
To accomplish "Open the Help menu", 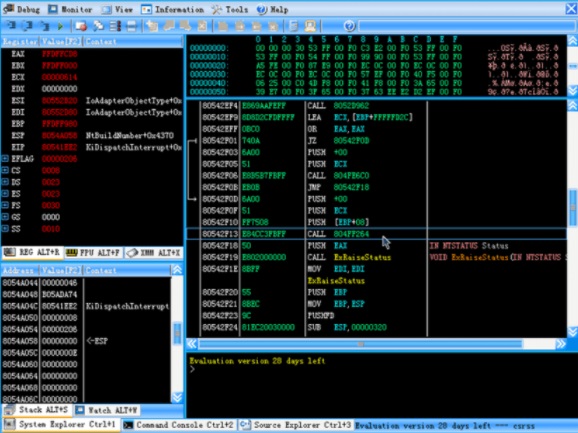I will (x=272, y=9).
